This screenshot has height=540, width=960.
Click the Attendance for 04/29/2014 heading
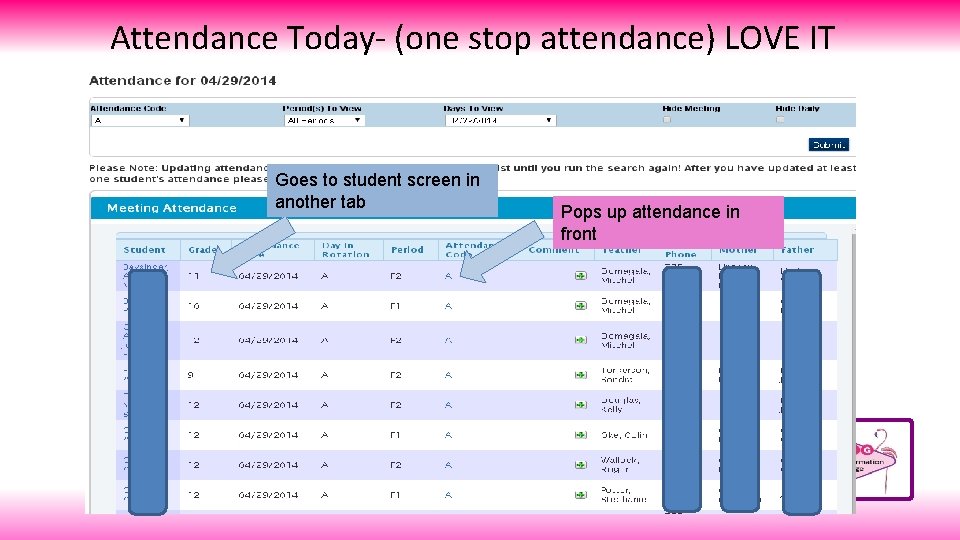point(182,81)
